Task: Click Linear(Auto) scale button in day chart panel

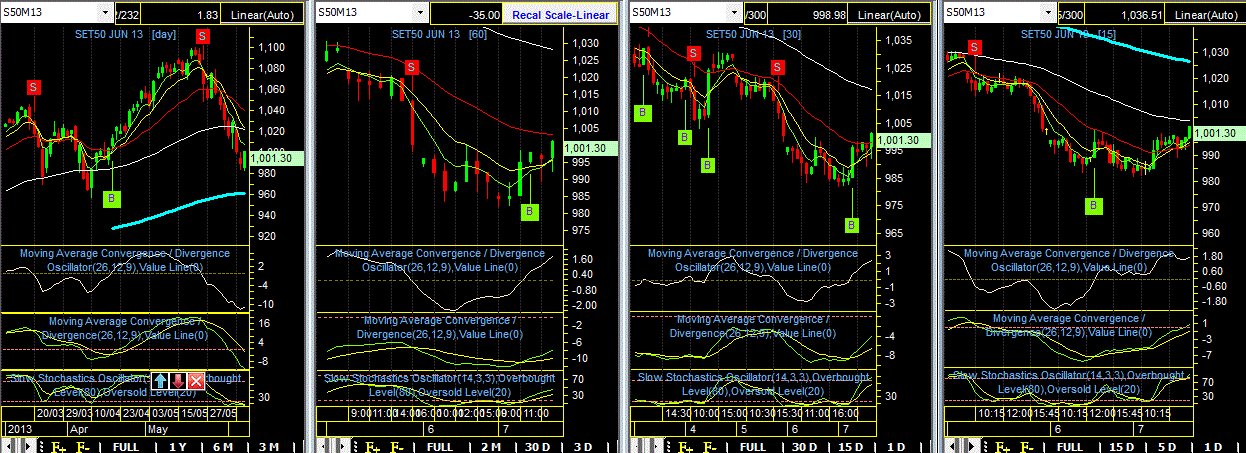Action: (263, 15)
